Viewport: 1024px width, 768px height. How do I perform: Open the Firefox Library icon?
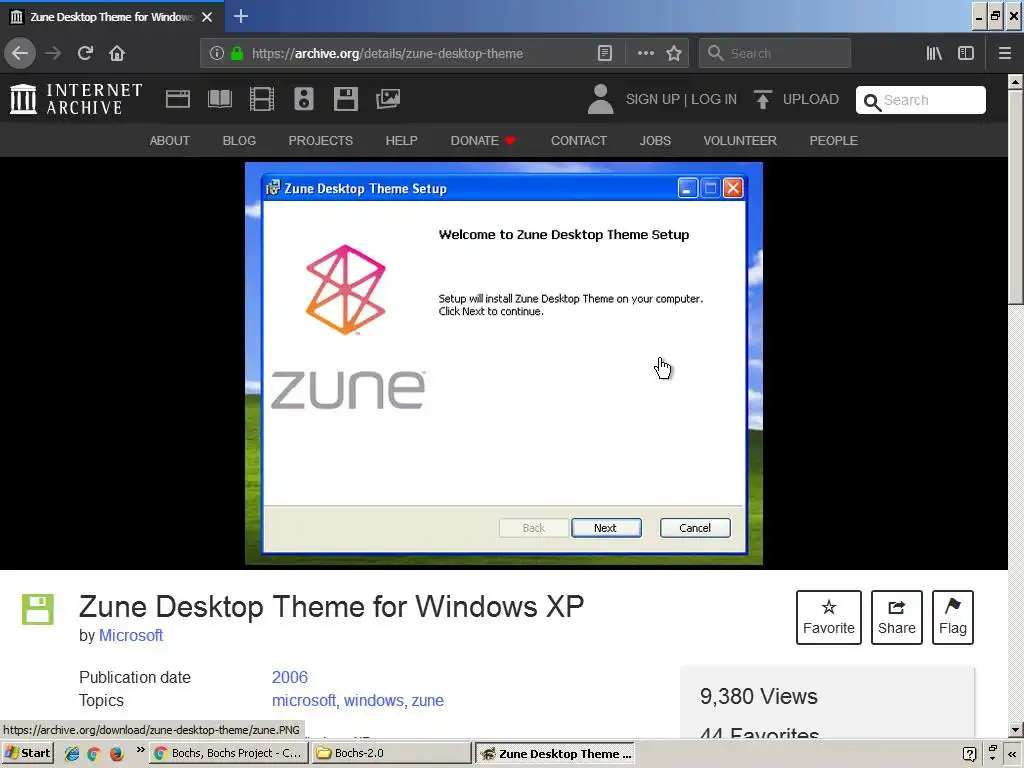tap(934, 53)
